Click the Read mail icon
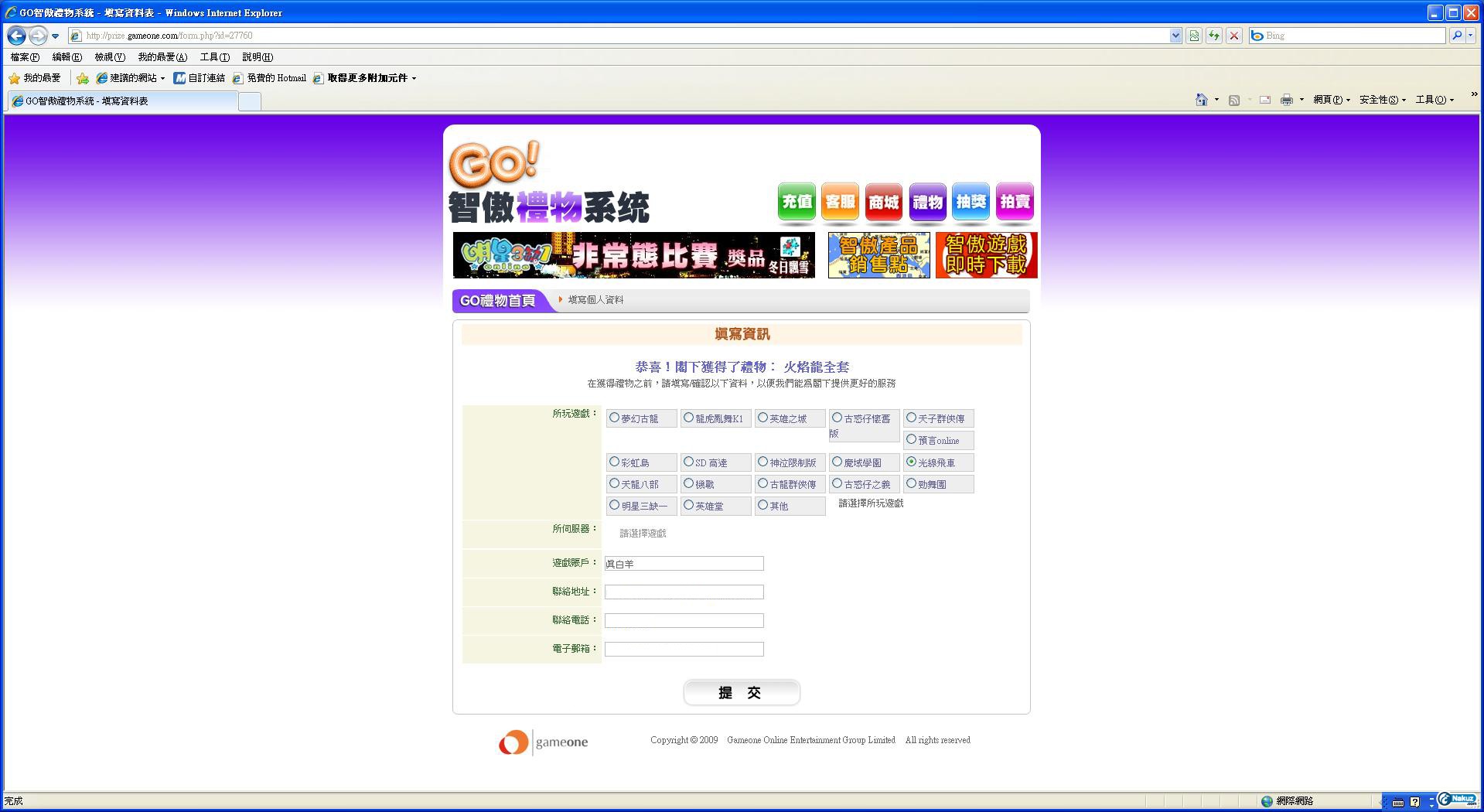The height and width of the screenshot is (812, 1484). pyautogui.click(x=1265, y=100)
